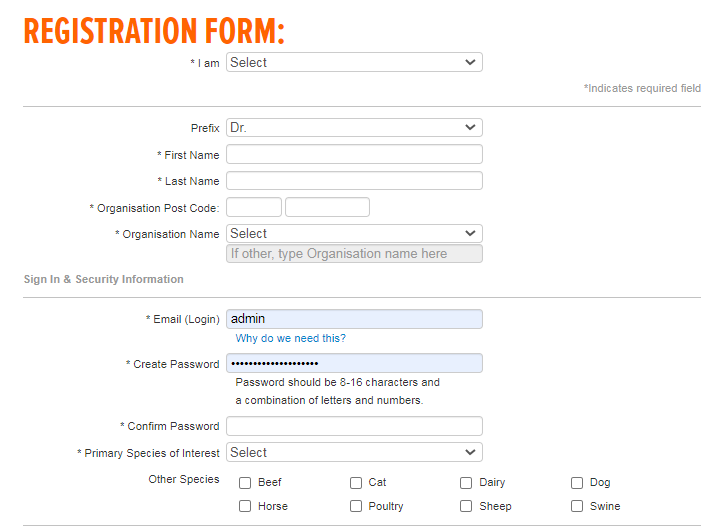
Task: Expand Primary Species of Interest dropdown
Action: [x=354, y=452]
